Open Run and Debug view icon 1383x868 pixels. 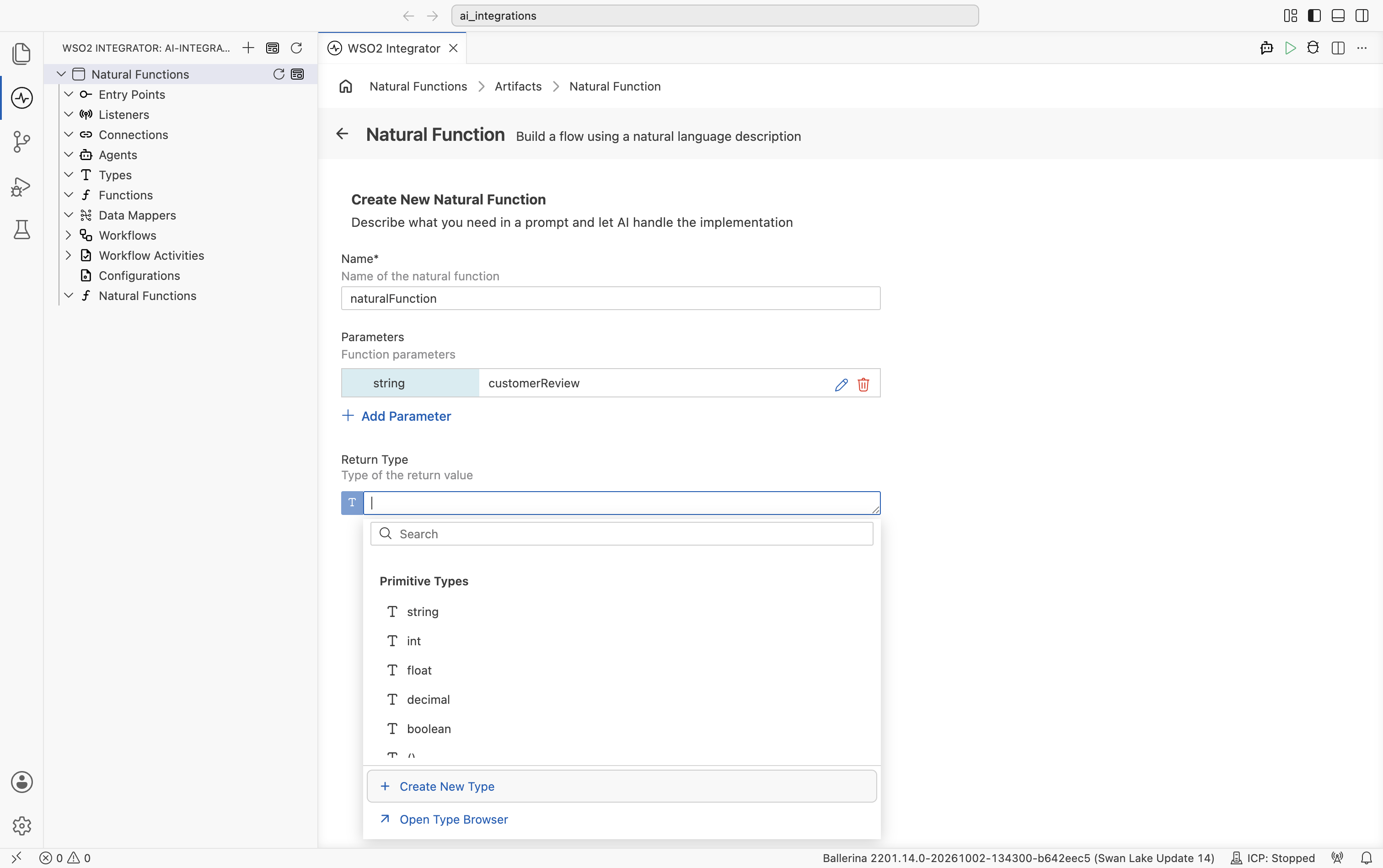pyautogui.click(x=22, y=186)
